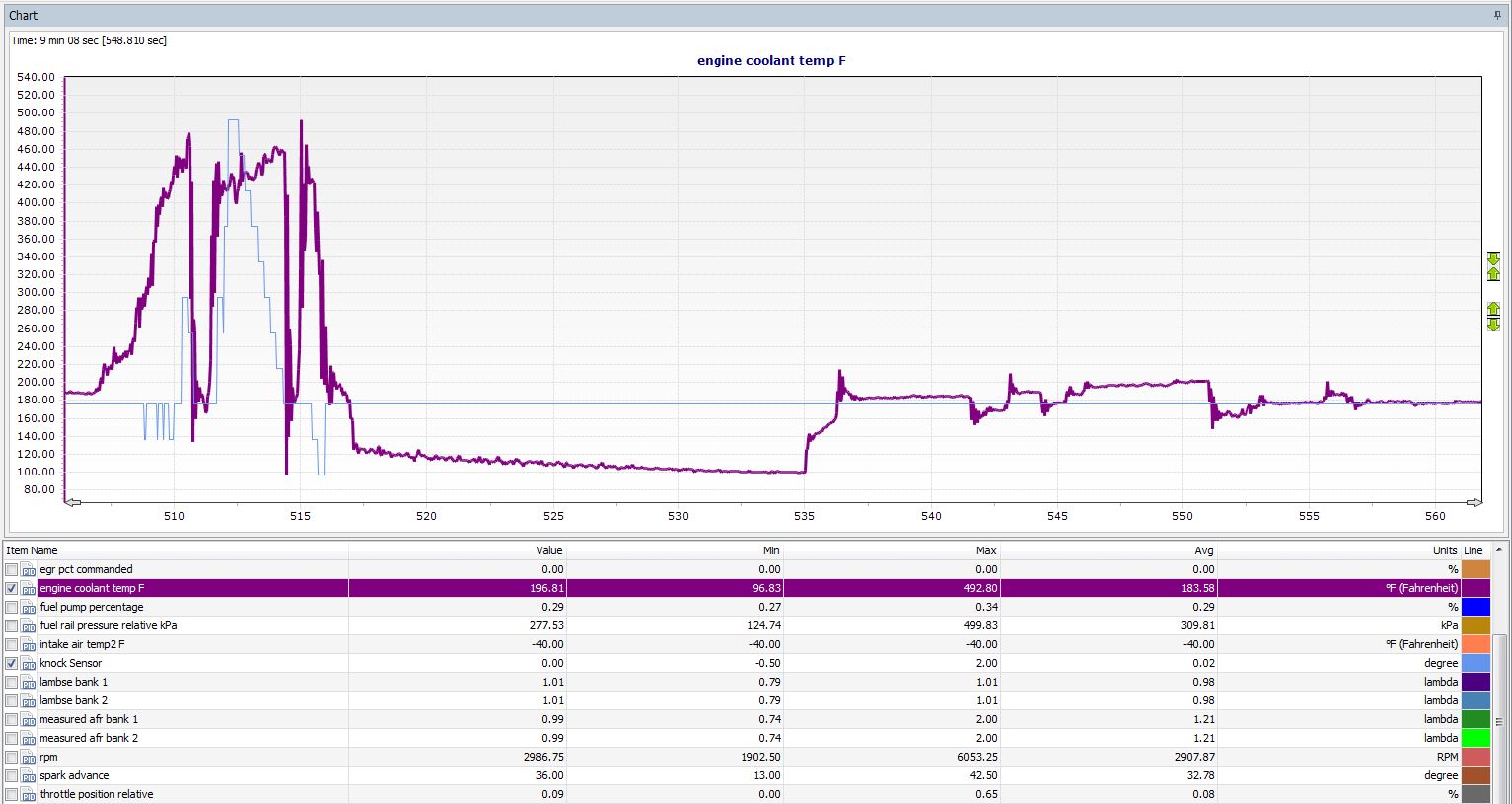Select the rpm row name
Viewport: 1512px width, 804px height.
pyautogui.click(x=48, y=757)
